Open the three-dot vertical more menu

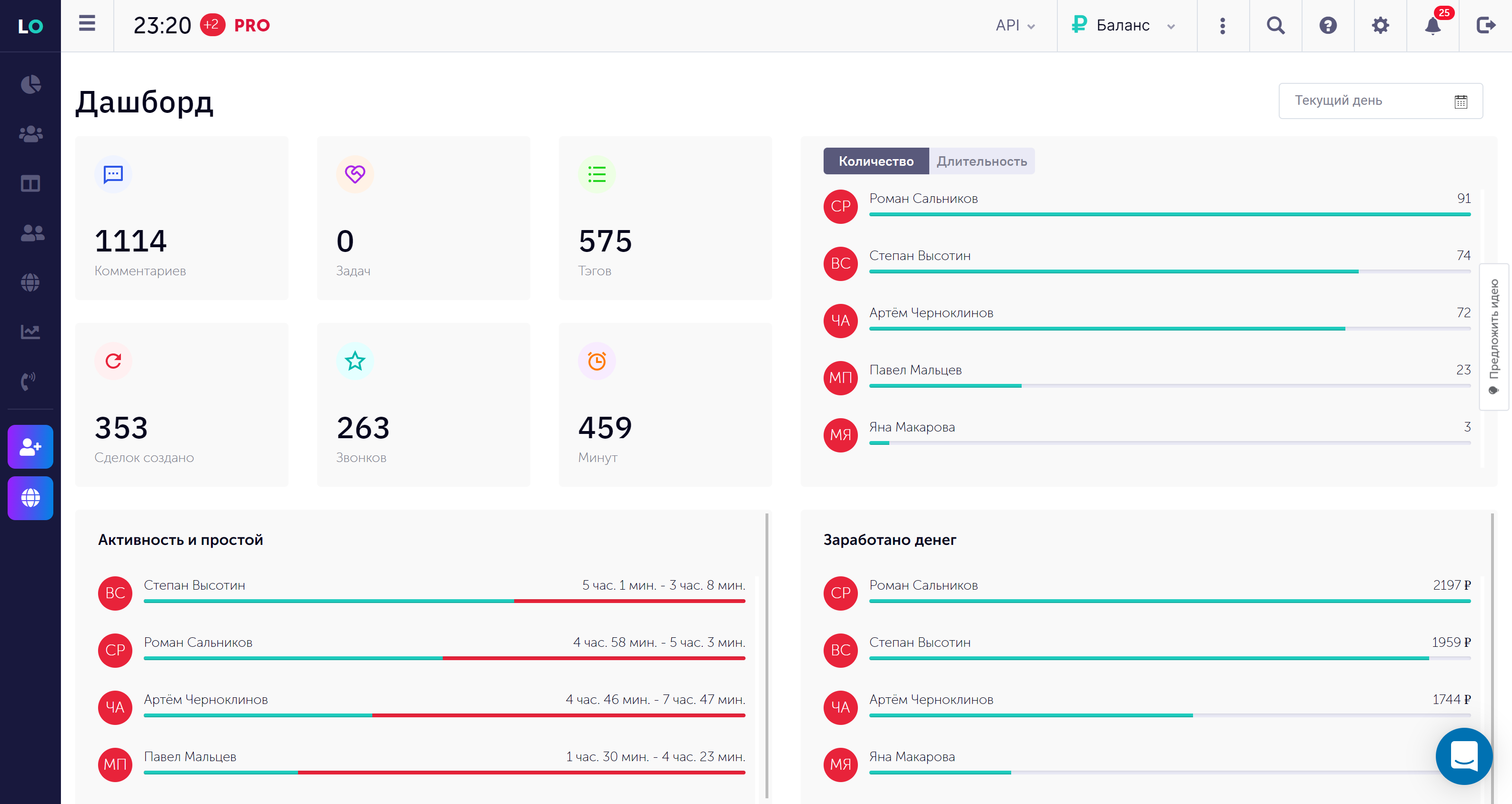pyautogui.click(x=1223, y=26)
